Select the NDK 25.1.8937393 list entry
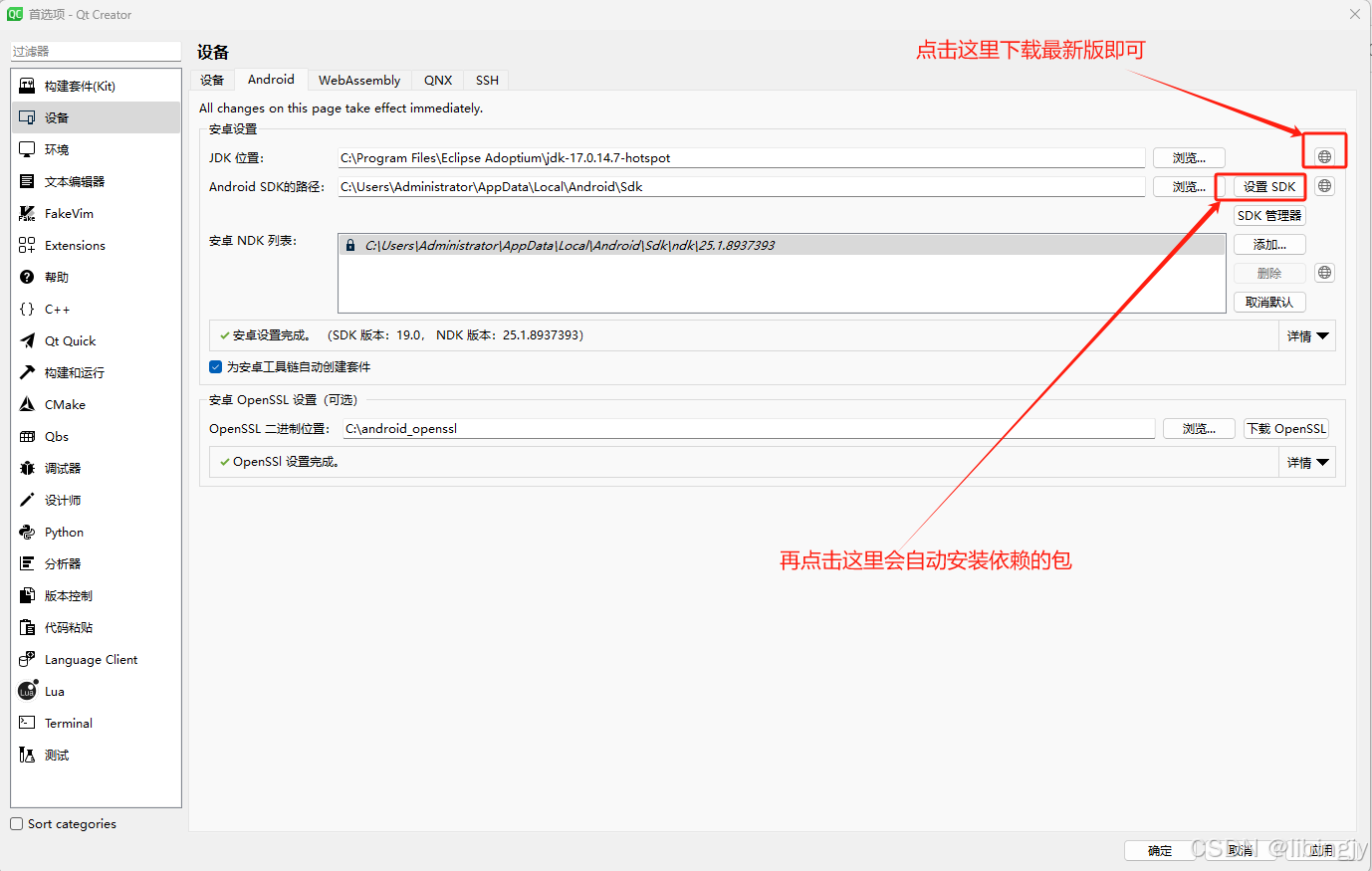This screenshot has width=1372, height=871. point(782,245)
